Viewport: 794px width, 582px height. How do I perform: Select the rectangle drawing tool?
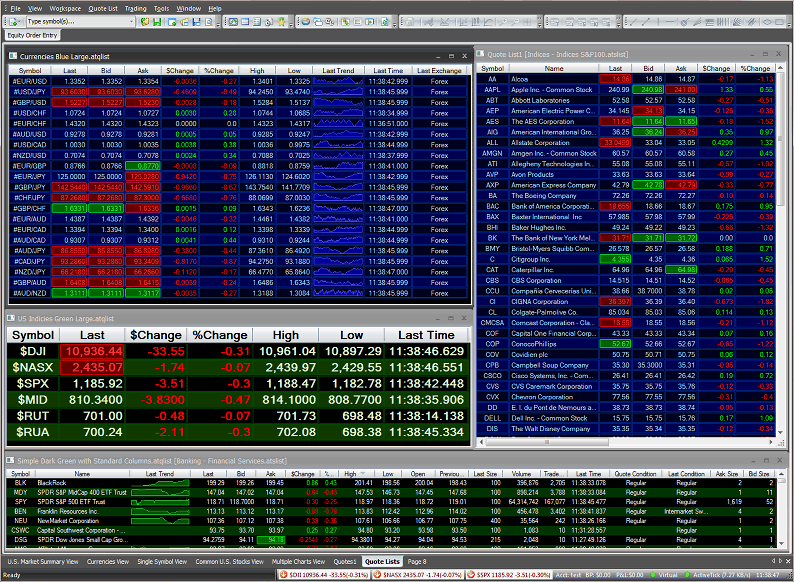click(780, 22)
